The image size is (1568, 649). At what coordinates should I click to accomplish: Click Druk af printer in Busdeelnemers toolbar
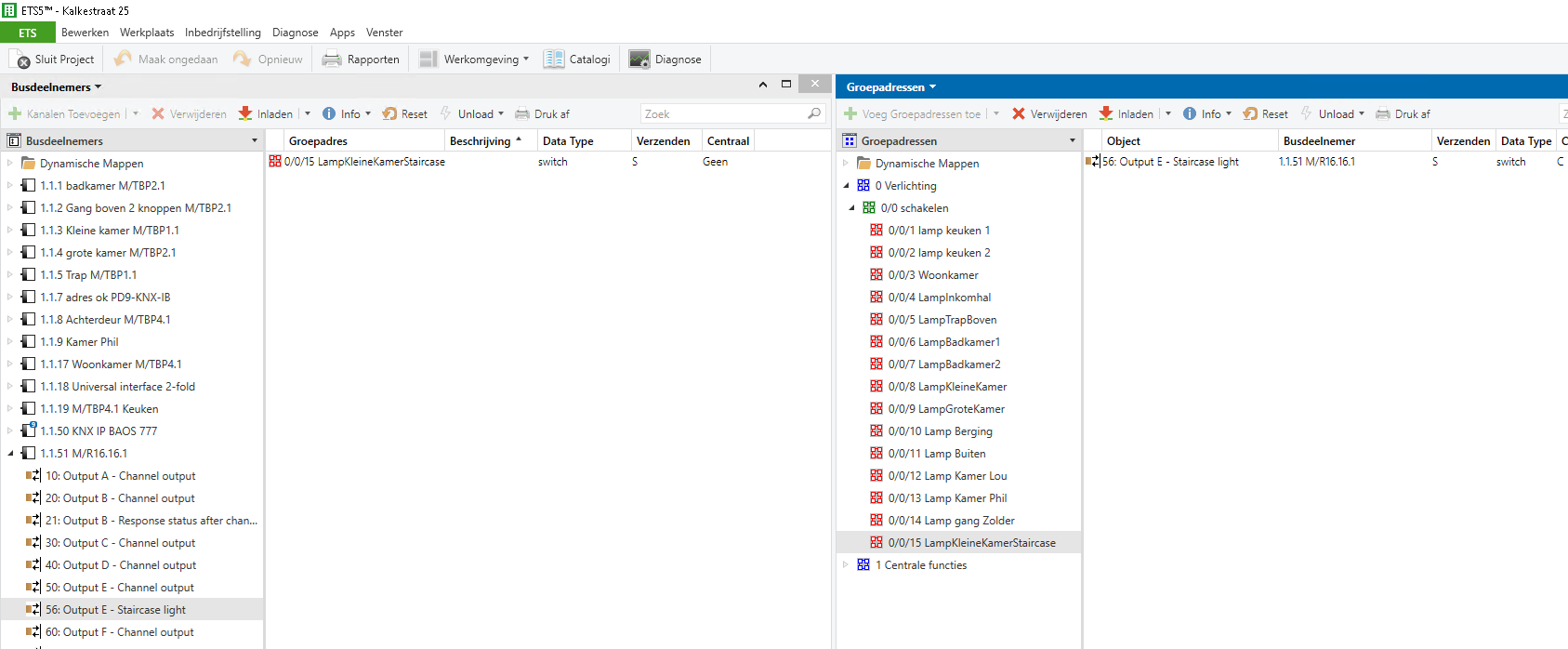(522, 113)
